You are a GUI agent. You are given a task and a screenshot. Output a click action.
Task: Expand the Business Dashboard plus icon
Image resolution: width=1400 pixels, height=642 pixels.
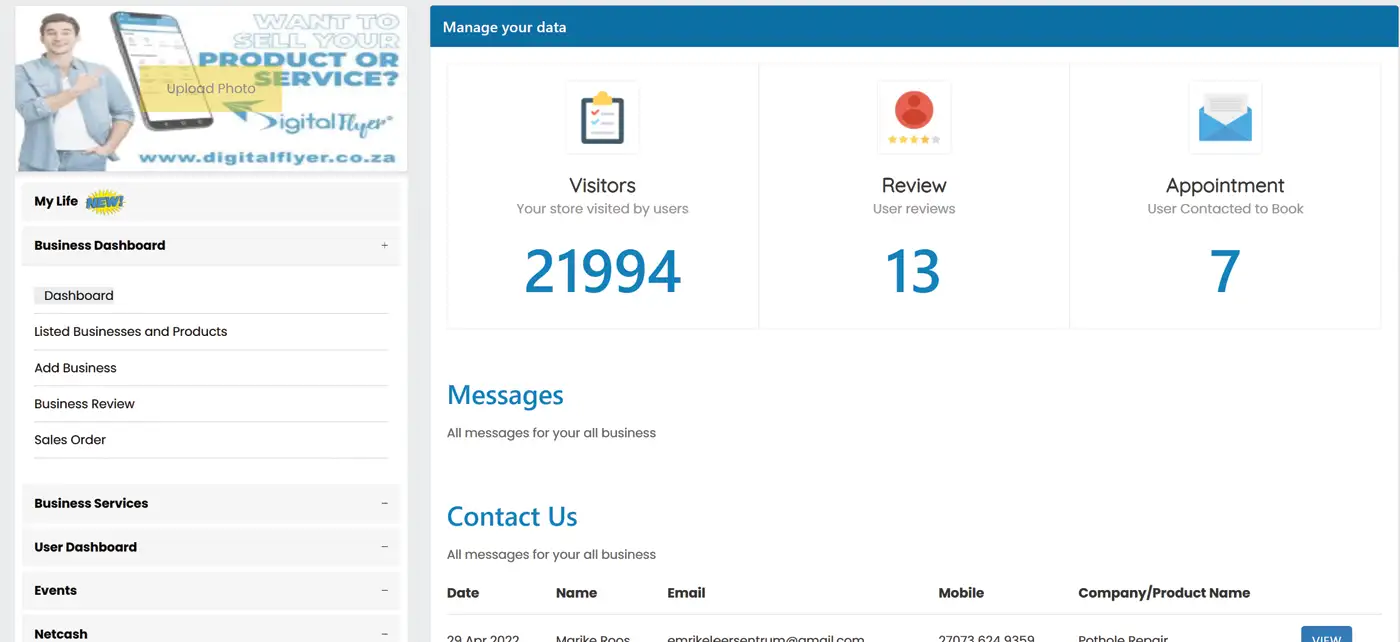[x=384, y=246]
